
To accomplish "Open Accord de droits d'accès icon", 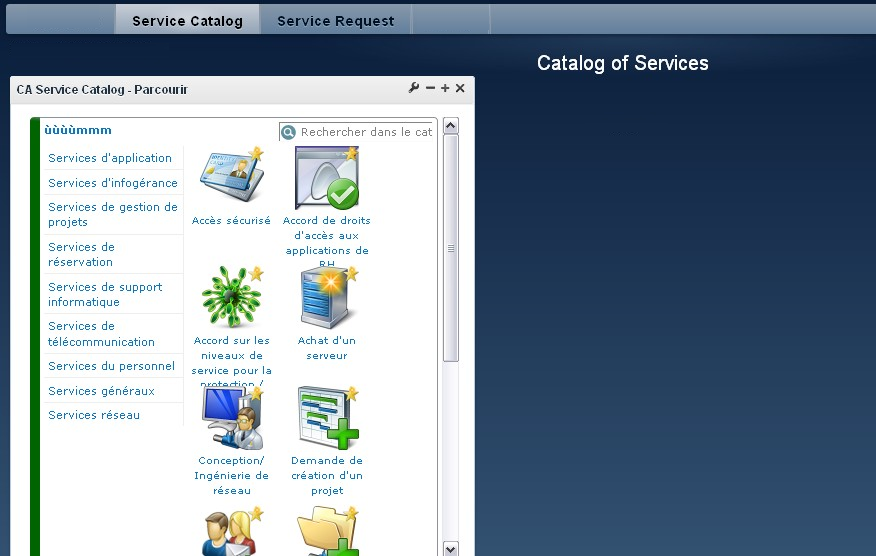I will [x=327, y=178].
